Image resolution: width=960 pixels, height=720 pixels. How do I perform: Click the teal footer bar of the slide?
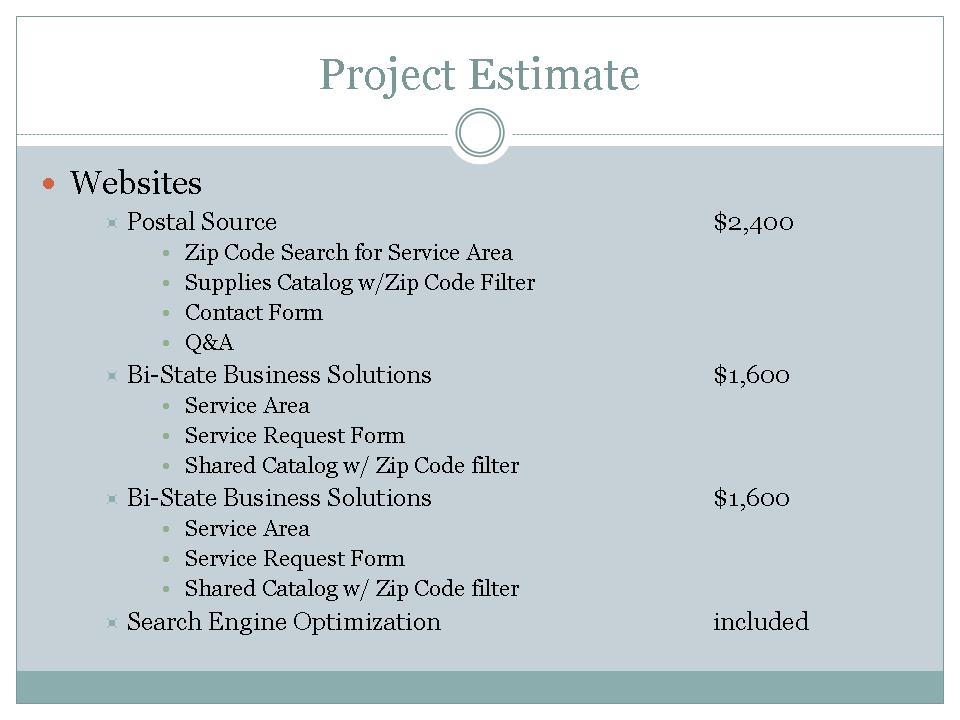coord(480,687)
